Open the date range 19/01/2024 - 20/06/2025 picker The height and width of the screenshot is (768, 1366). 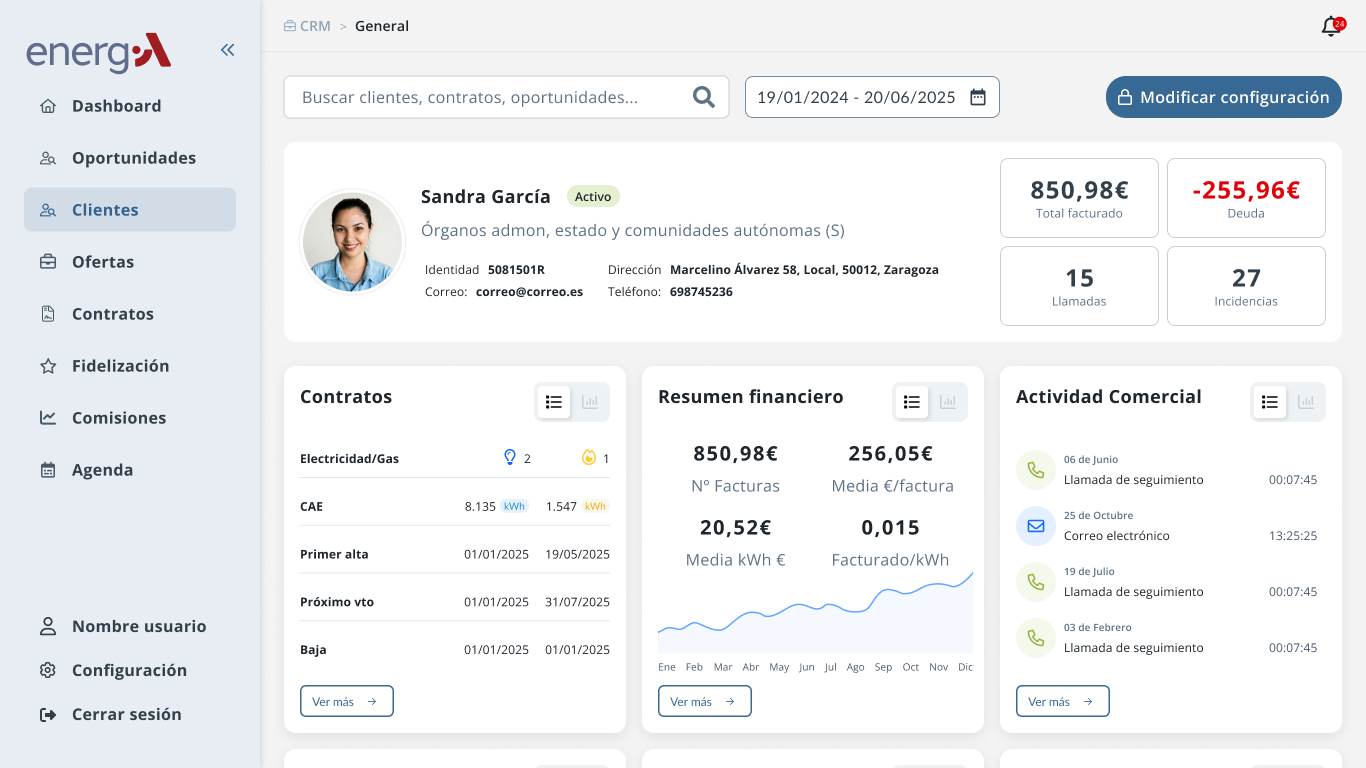(x=856, y=97)
